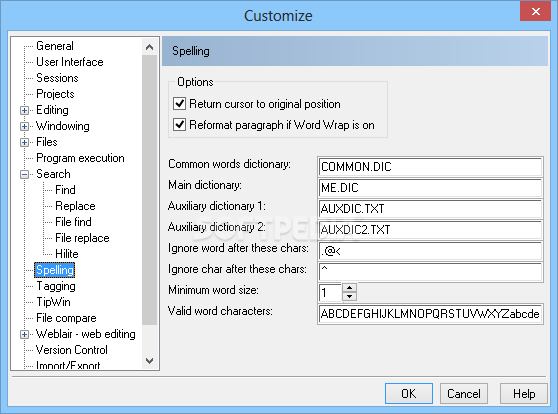
Task: Click the tree scrollbar down arrow
Action: (x=149, y=361)
